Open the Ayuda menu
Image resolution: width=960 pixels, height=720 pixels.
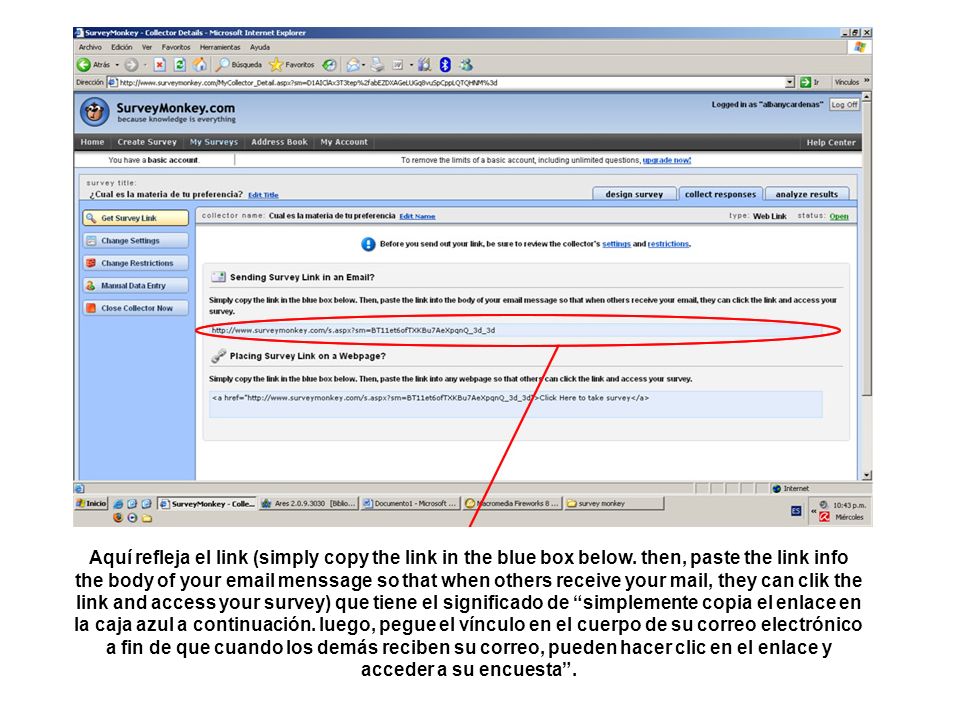pyautogui.click(x=260, y=47)
